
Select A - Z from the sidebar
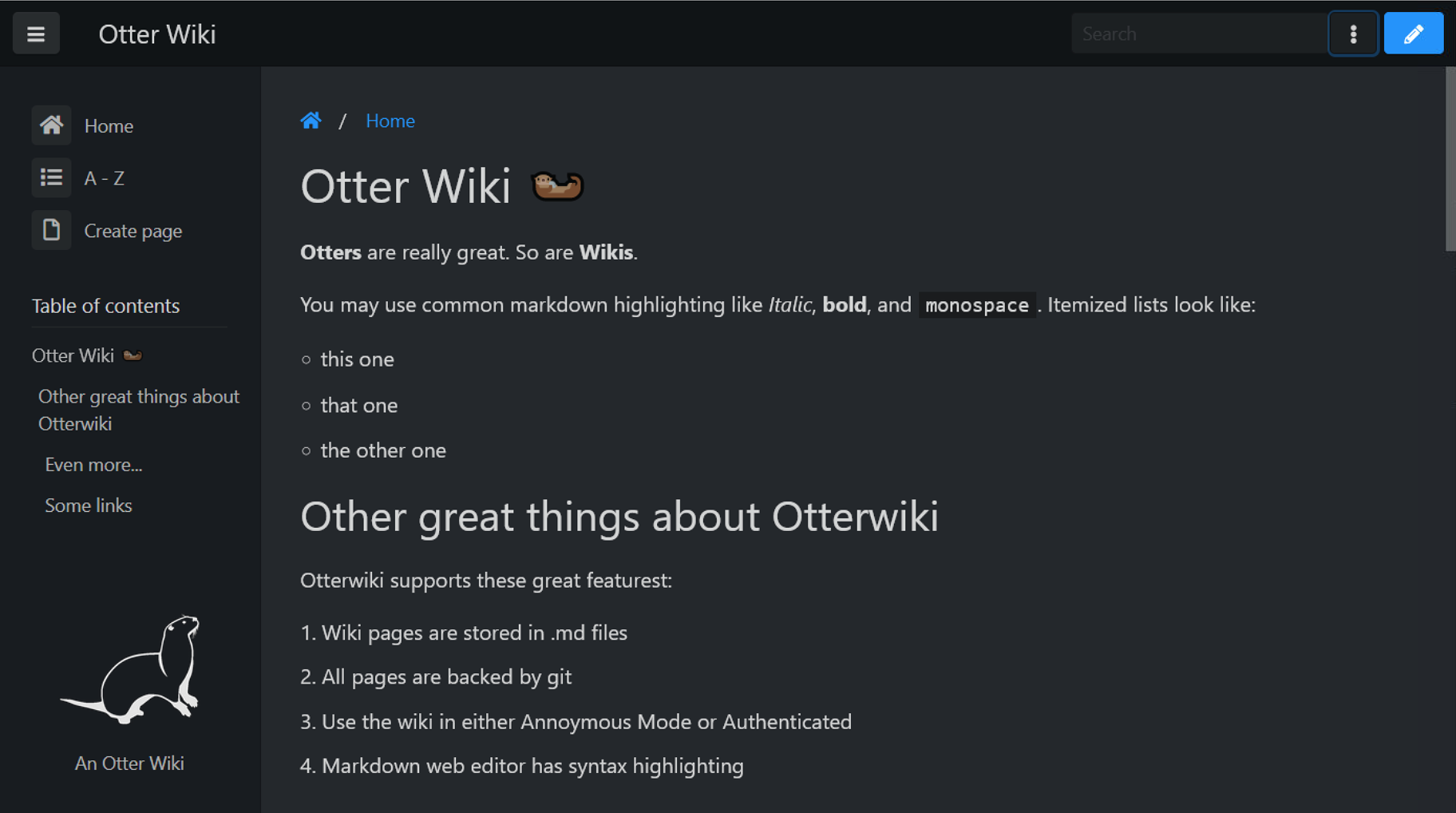104,177
